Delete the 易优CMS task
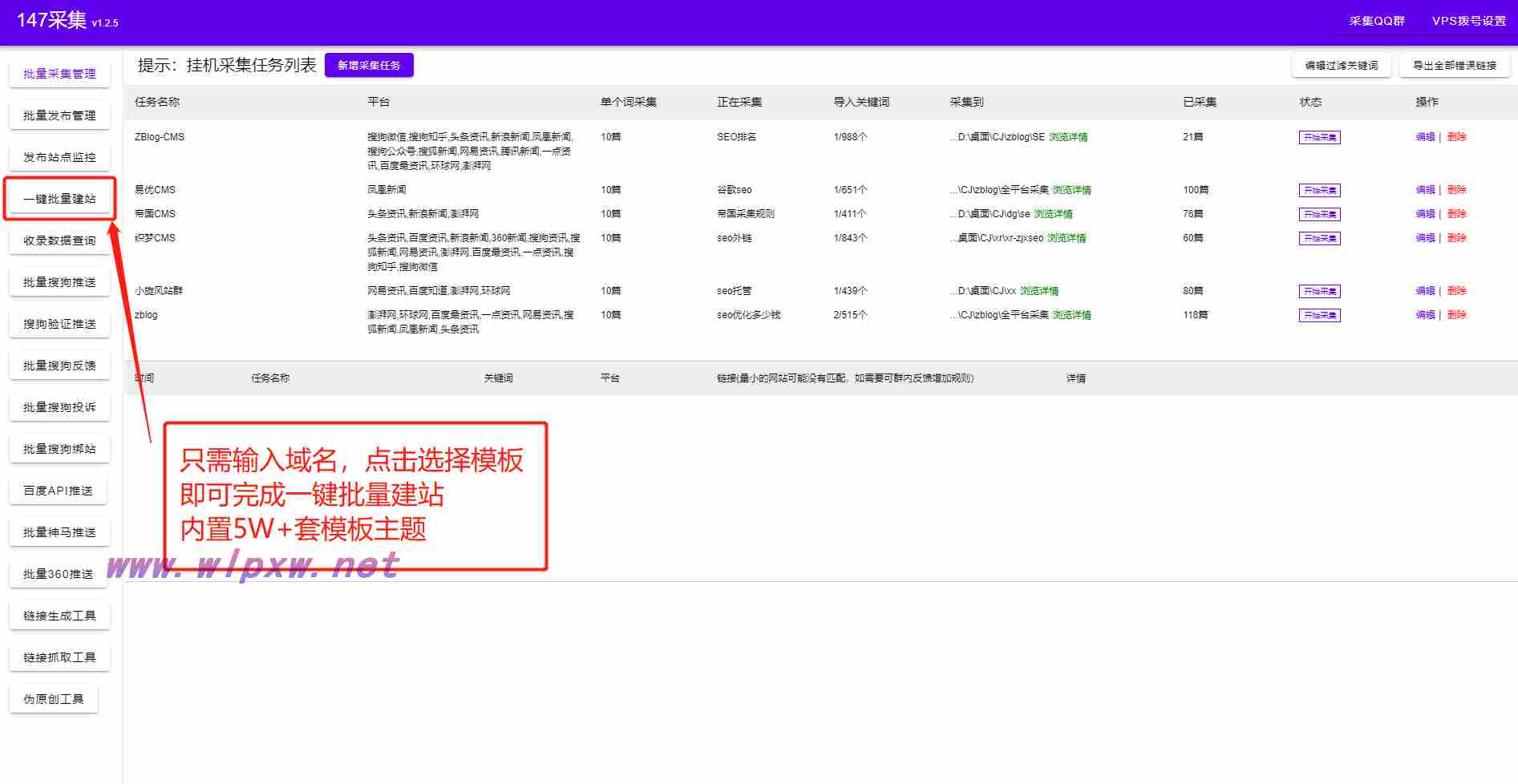Screen dimensions: 1518x784 click(1457, 190)
